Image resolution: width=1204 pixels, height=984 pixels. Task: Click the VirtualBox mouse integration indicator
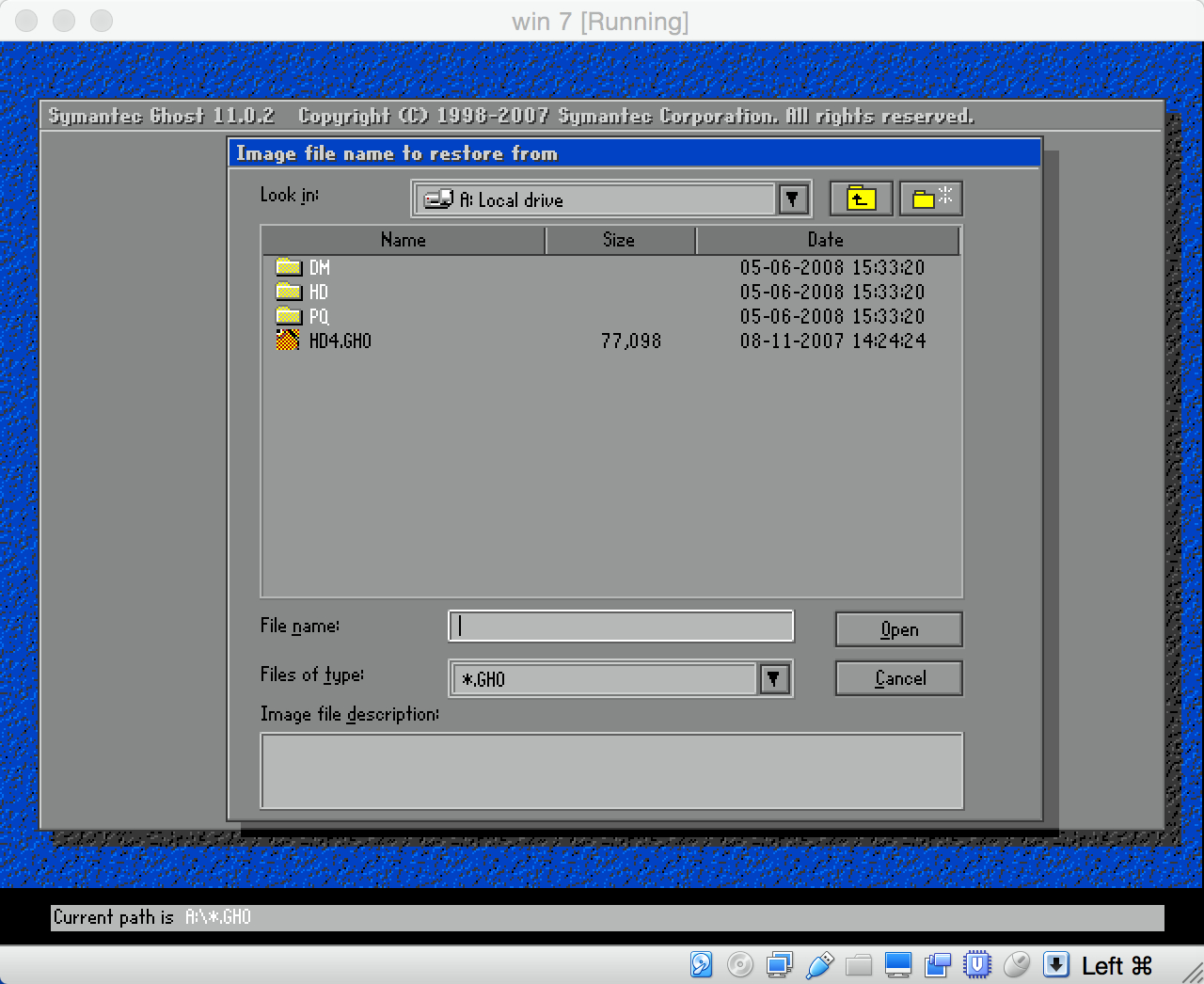1017,964
